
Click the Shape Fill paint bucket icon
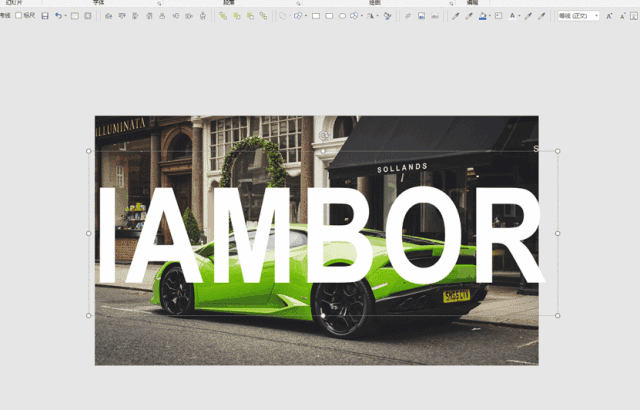483,16
